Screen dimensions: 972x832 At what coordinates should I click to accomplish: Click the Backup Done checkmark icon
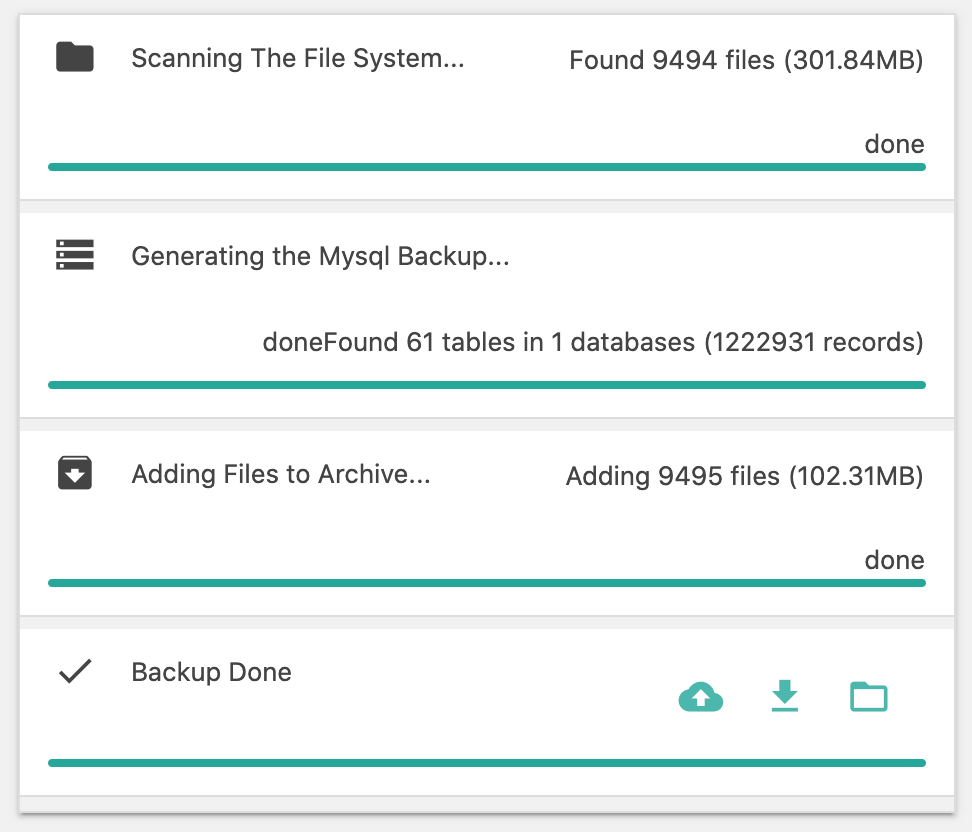tap(75, 671)
